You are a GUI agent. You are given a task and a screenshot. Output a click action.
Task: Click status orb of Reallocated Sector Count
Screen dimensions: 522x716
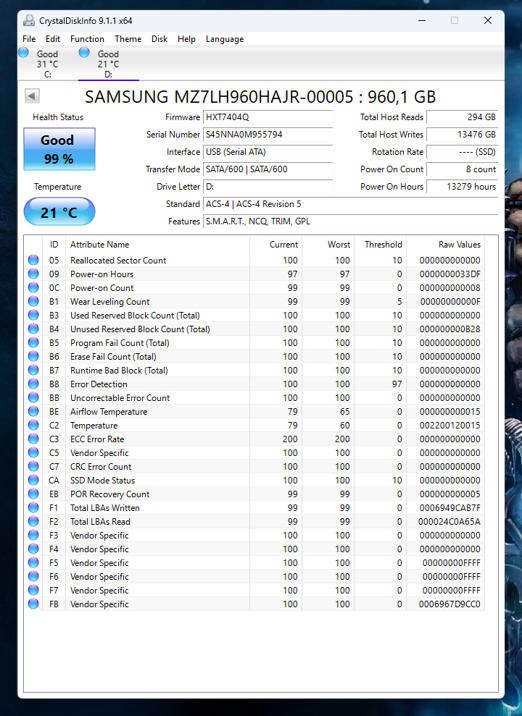(33, 260)
